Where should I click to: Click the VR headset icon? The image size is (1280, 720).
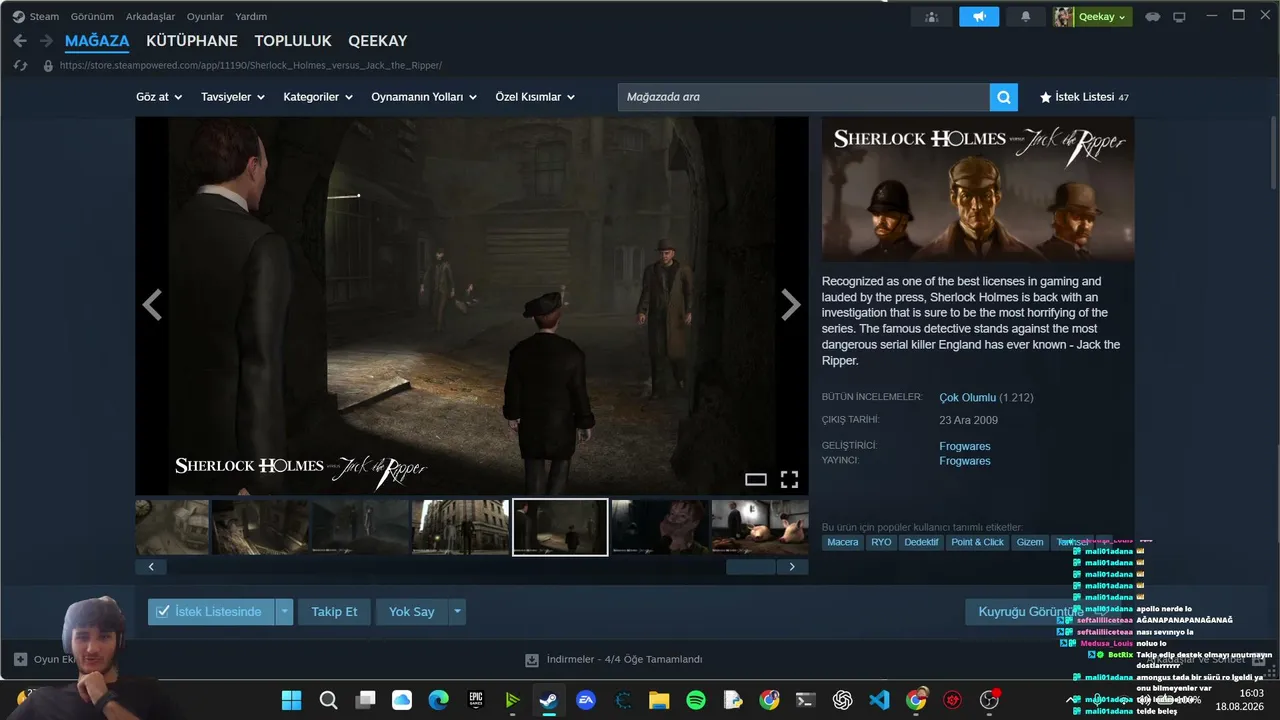[1153, 17]
